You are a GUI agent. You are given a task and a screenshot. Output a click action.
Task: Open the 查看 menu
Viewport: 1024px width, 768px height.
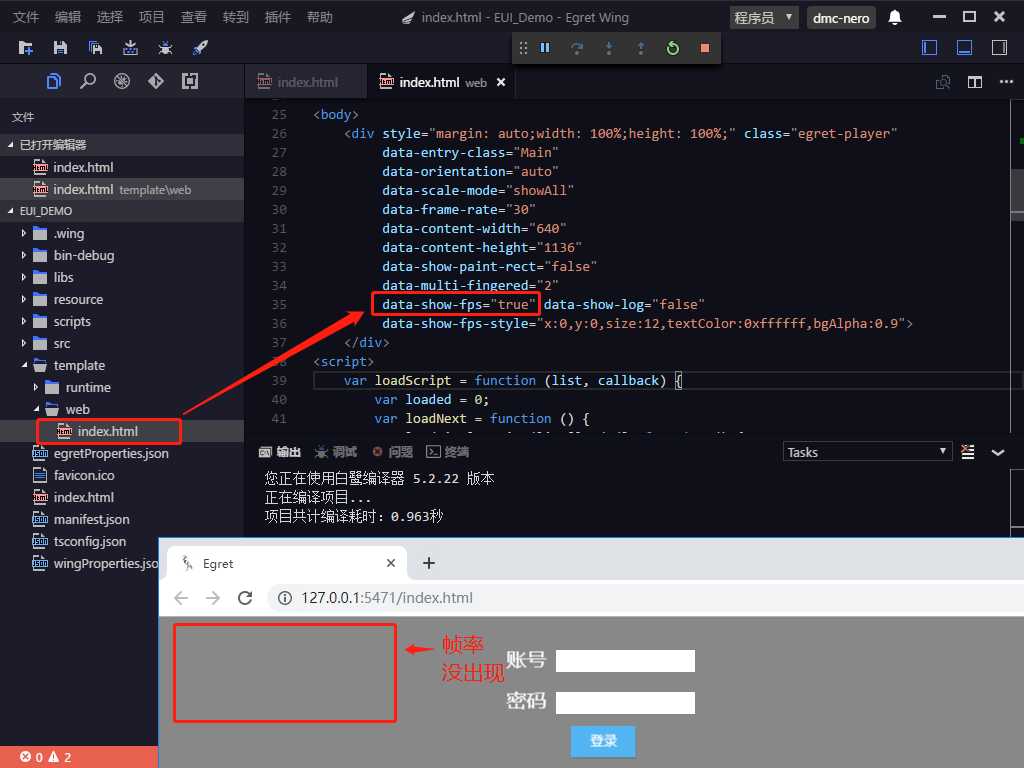[x=193, y=17]
